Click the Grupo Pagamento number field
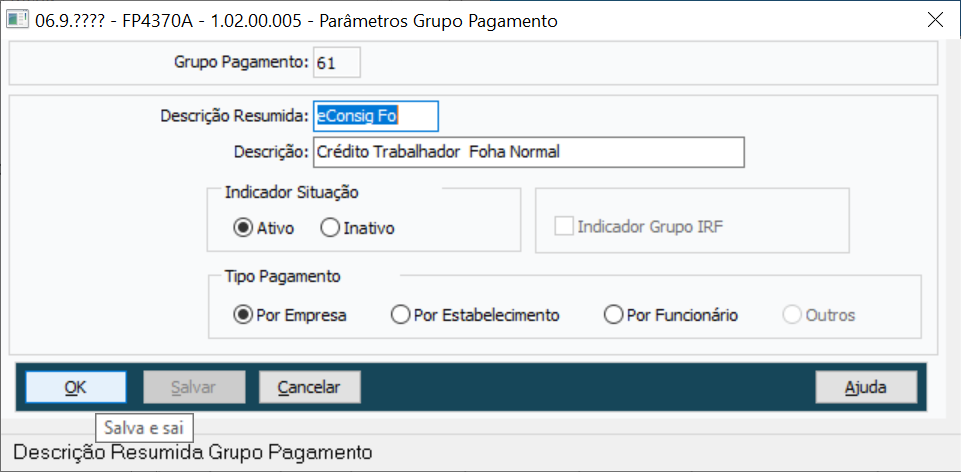 click(x=336, y=63)
